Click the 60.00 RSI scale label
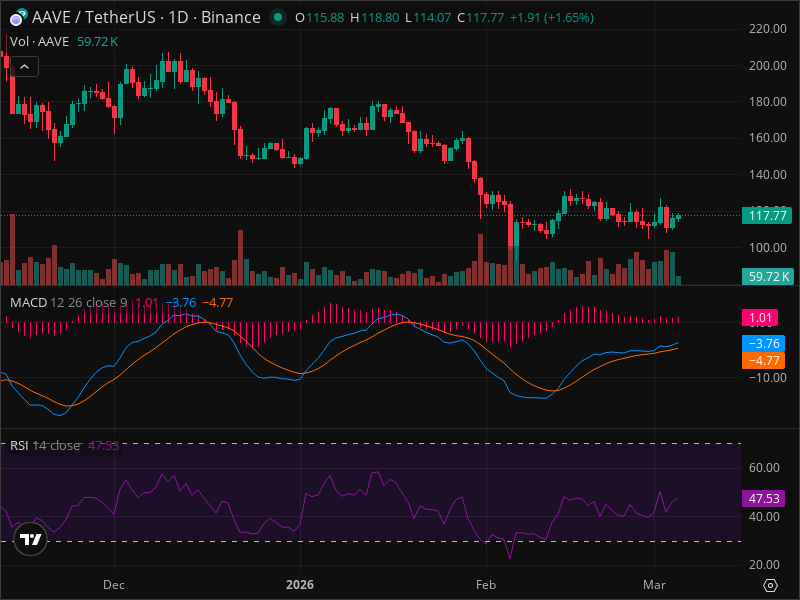This screenshot has width=800, height=600. [x=764, y=468]
